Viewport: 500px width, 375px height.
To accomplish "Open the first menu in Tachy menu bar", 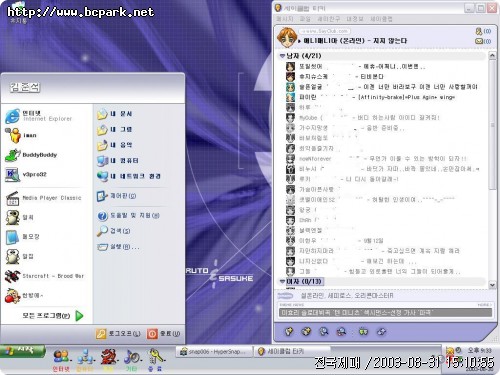I will [284, 19].
